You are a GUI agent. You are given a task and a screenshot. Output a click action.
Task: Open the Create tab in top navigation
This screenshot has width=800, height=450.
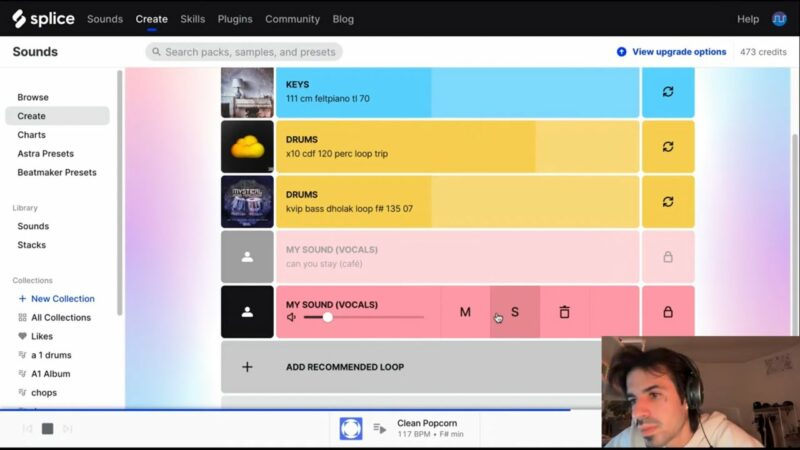152,19
